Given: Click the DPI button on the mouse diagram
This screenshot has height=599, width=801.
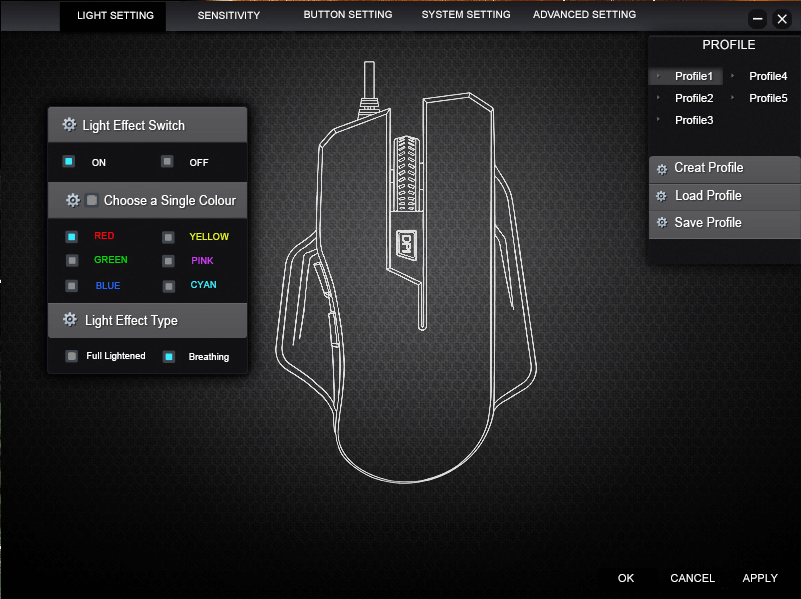Looking at the screenshot, I should 406,243.
